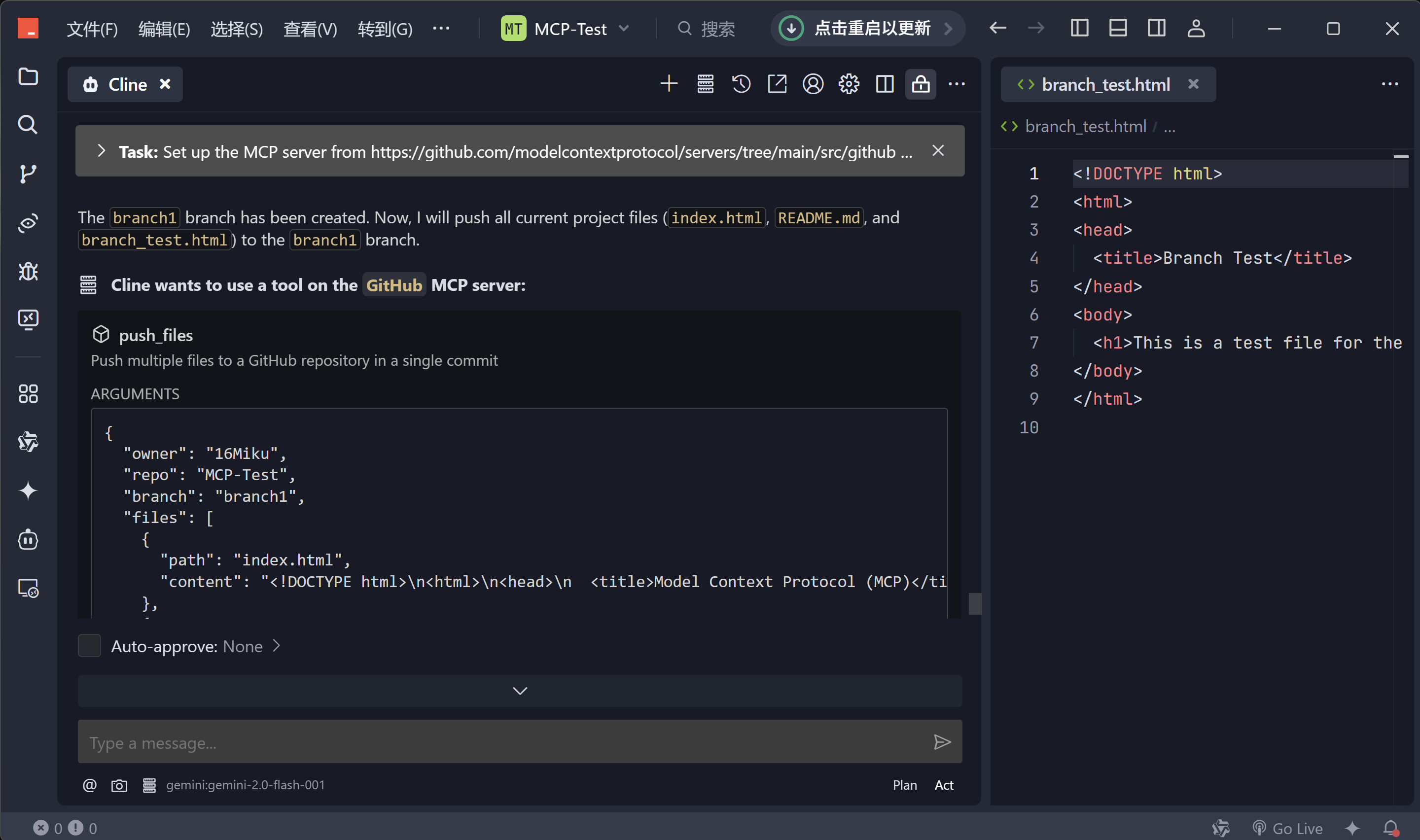Toggle the Auto-approve checkbox
Image resolution: width=1420 pixels, height=840 pixels.
click(89, 646)
